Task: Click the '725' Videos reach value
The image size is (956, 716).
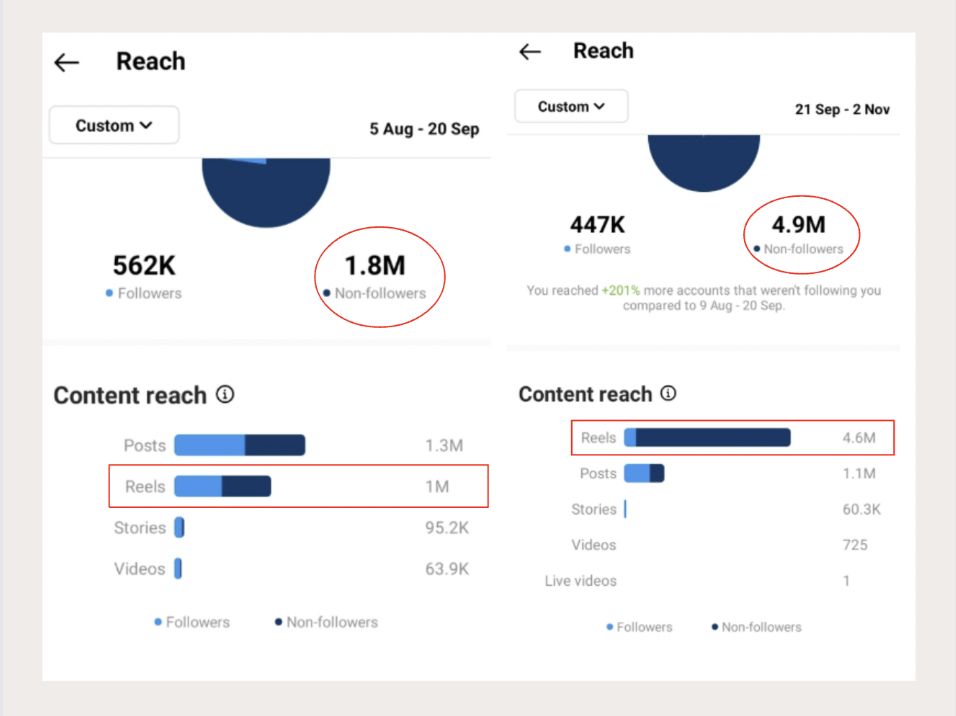Action: pyautogui.click(x=855, y=545)
